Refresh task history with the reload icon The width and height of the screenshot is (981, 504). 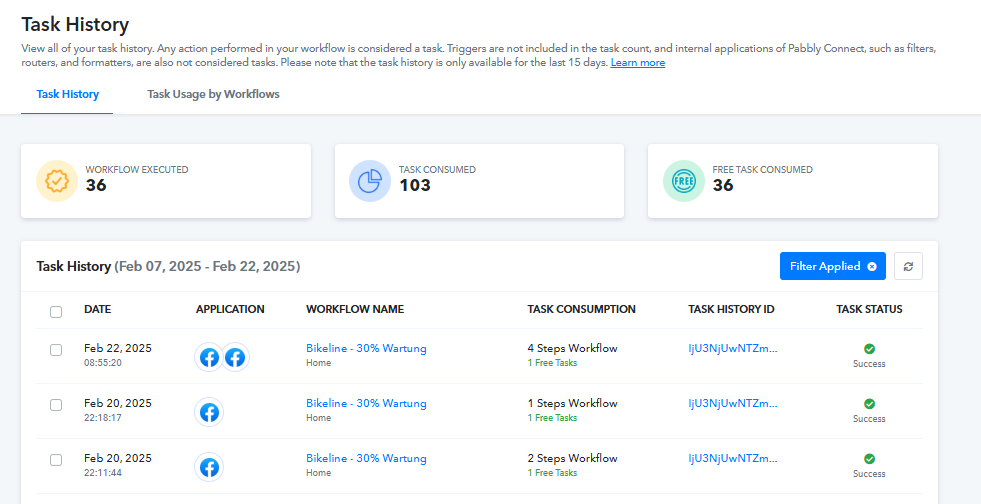[908, 266]
